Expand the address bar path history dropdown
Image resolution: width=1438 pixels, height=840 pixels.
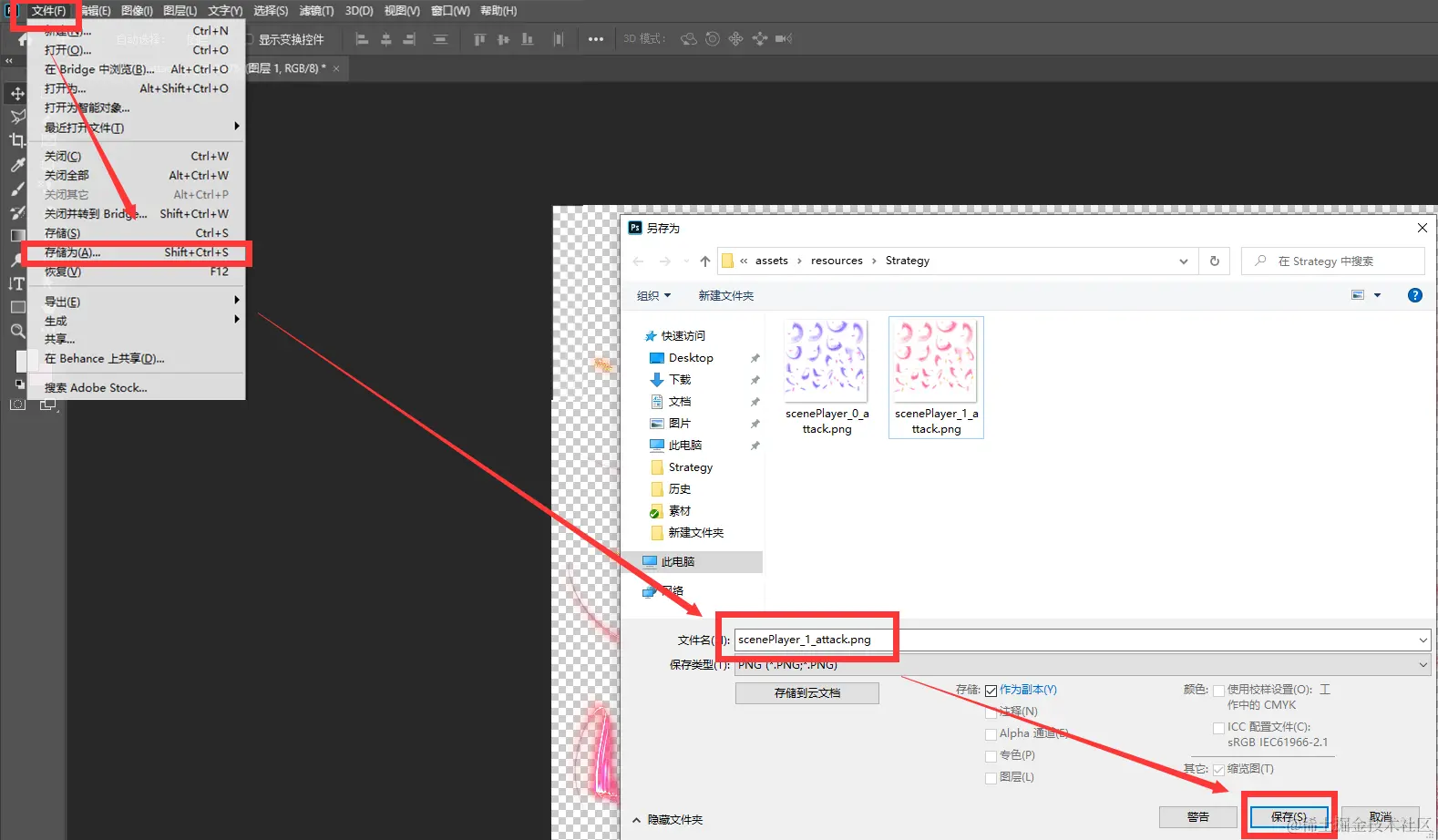pos(1183,261)
